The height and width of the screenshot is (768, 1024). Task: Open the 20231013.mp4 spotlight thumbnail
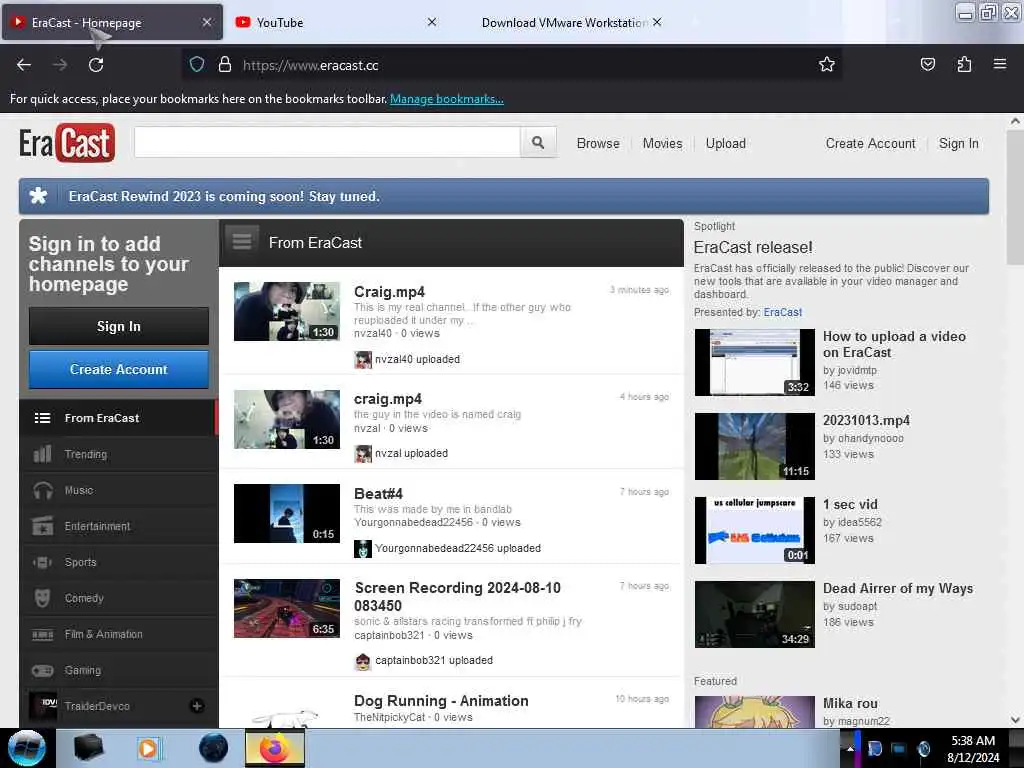pos(754,446)
